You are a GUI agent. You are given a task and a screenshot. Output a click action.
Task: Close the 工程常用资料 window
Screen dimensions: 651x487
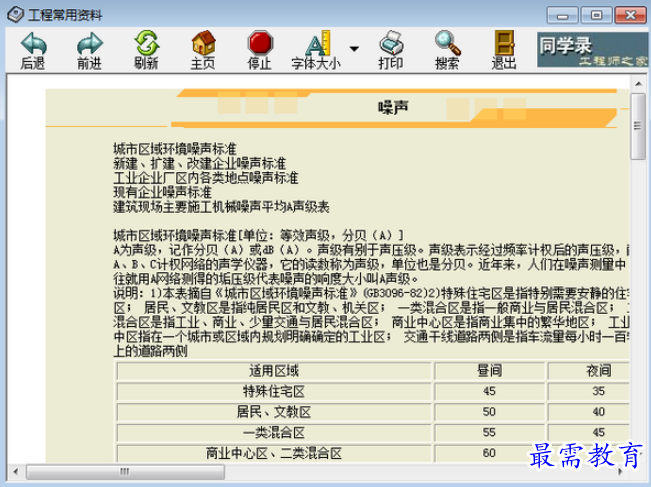tap(630, 15)
